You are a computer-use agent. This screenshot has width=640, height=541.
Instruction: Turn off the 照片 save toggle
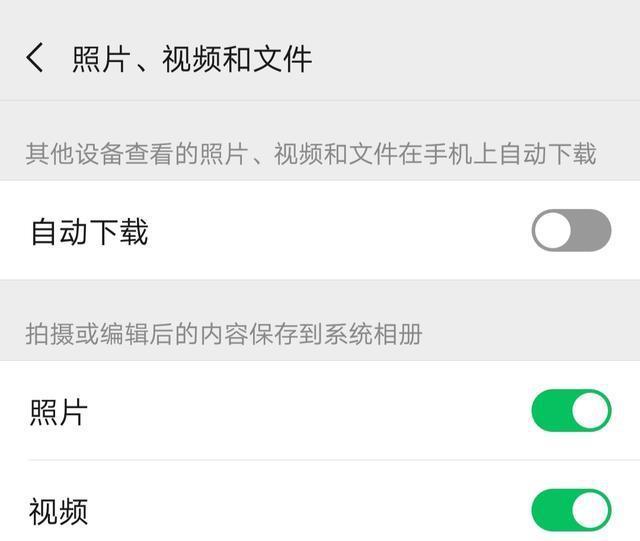point(571,410)
